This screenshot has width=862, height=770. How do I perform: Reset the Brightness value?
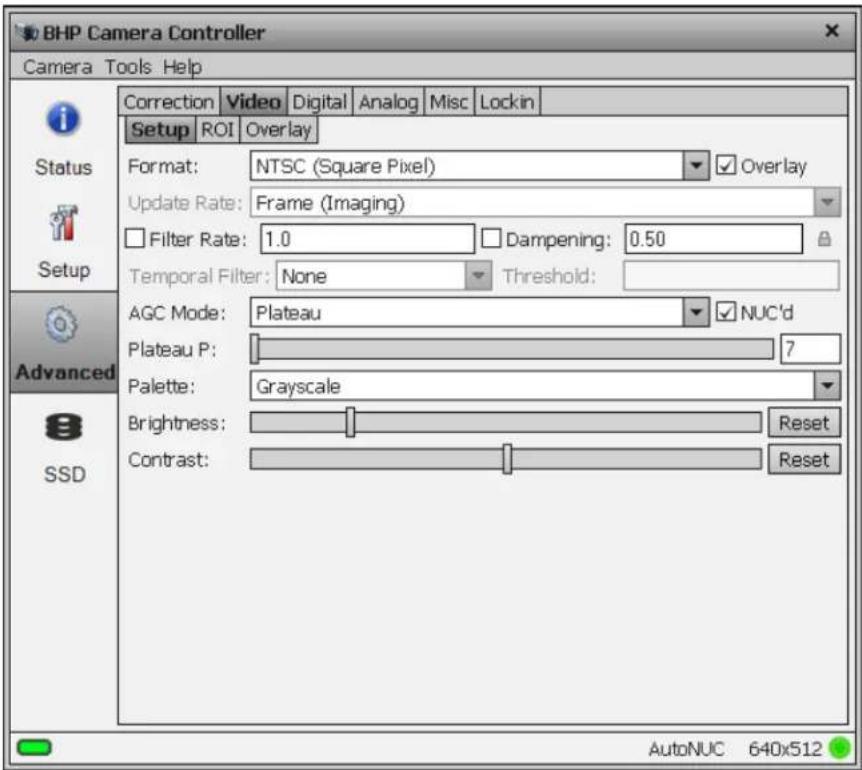click(x=804, y=423)
